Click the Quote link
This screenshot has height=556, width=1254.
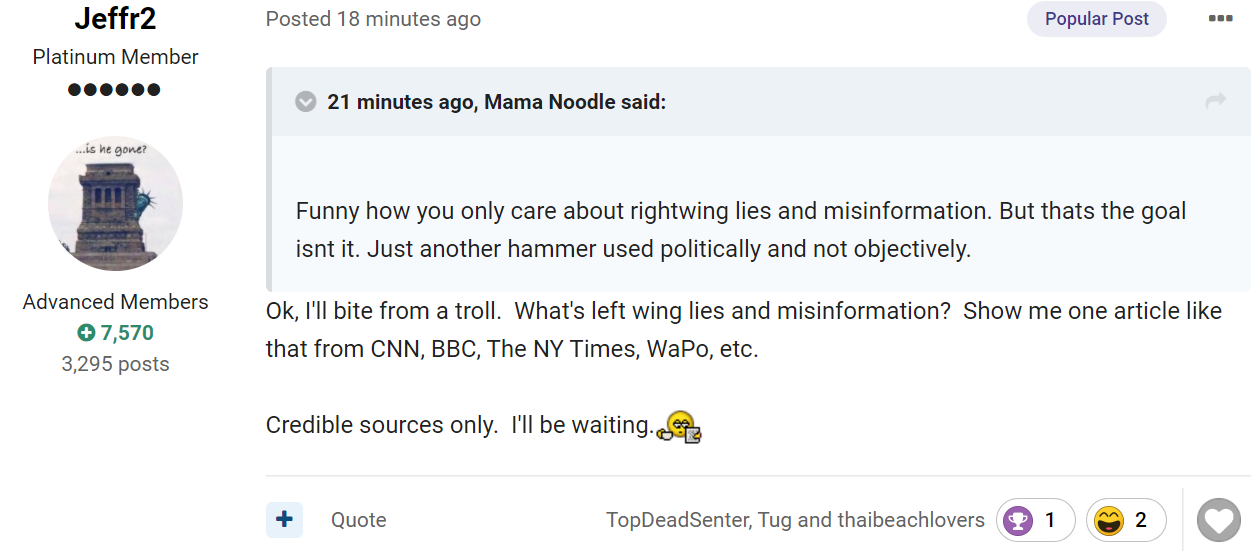click(x=359, y=520)
